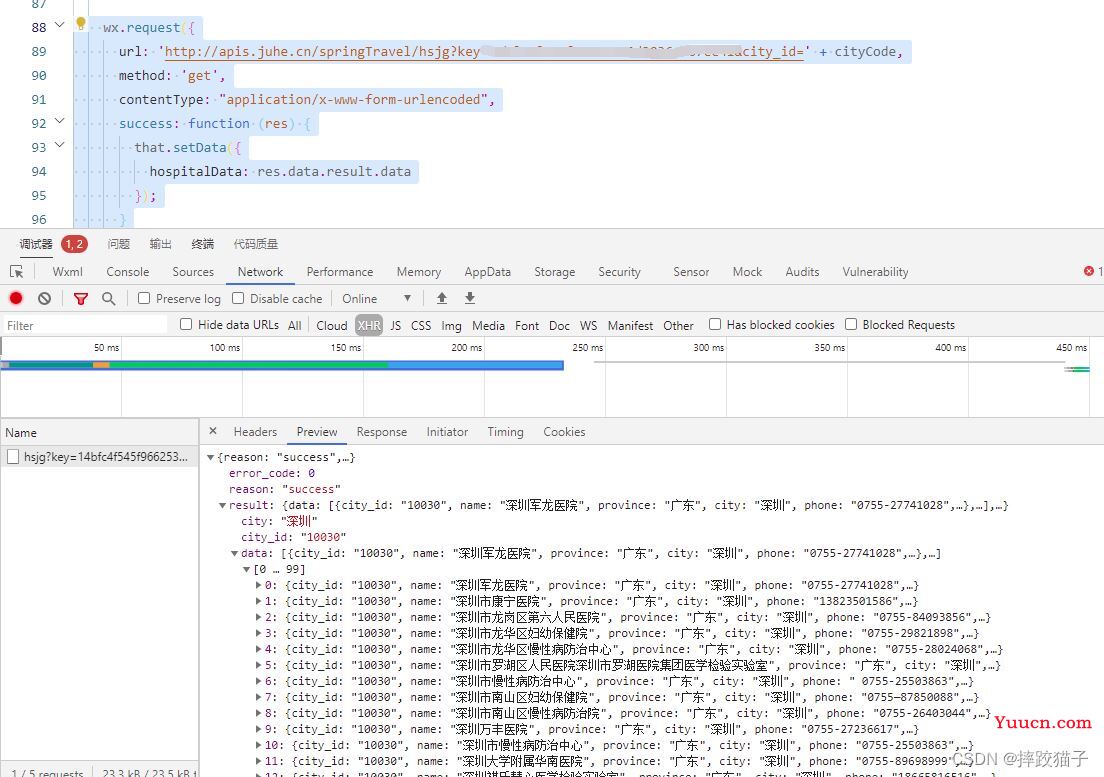Viewport: 1104px width, 777px height.
Task: Select the WS request type filter
Action: 588,325
